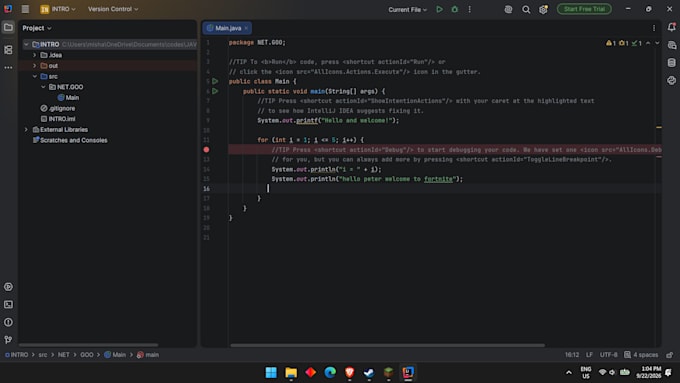680x383 pixels.
Task: Expand the out folder
Action: click(35, 65)
